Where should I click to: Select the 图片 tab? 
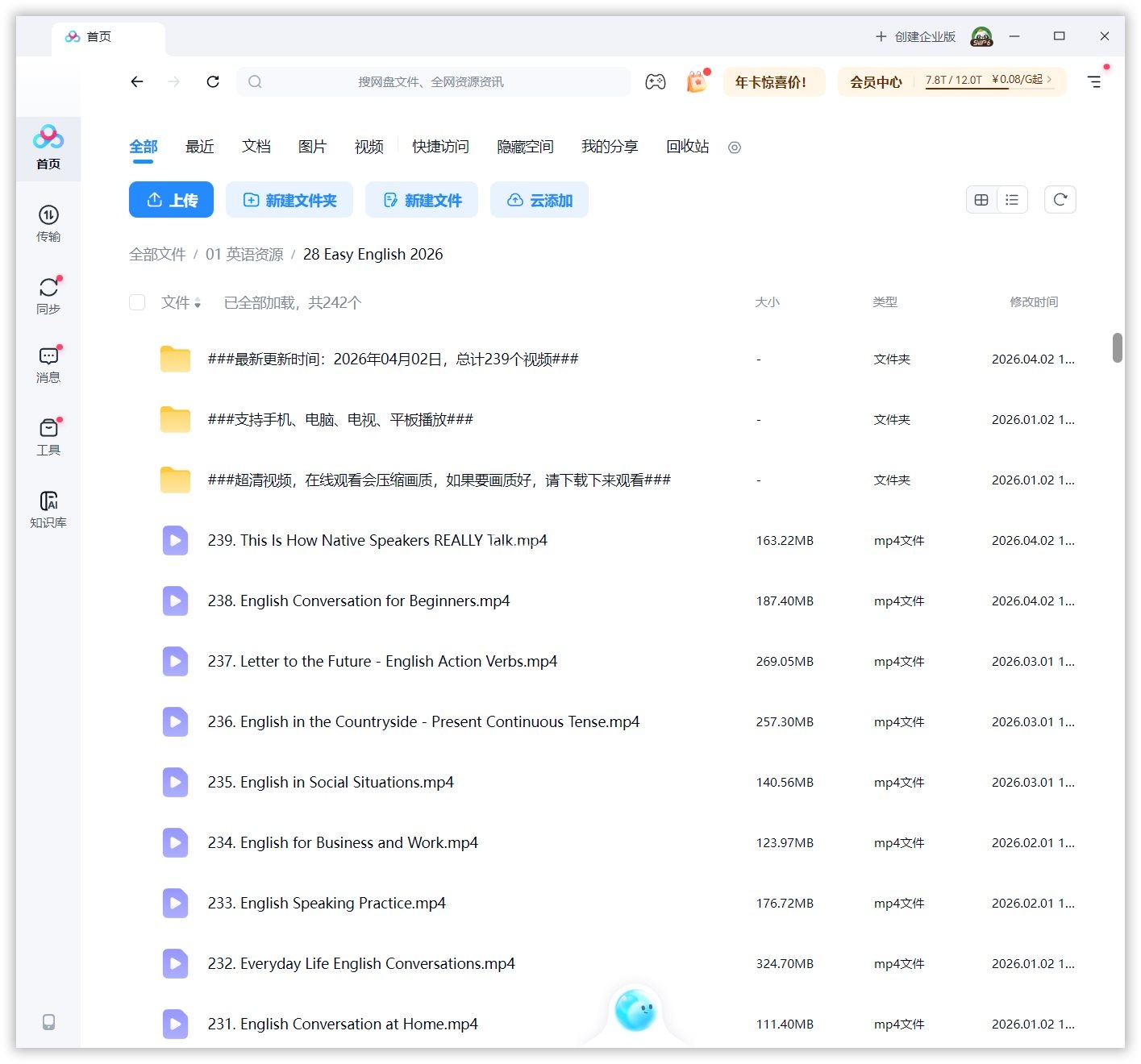(x=313, y=147)
